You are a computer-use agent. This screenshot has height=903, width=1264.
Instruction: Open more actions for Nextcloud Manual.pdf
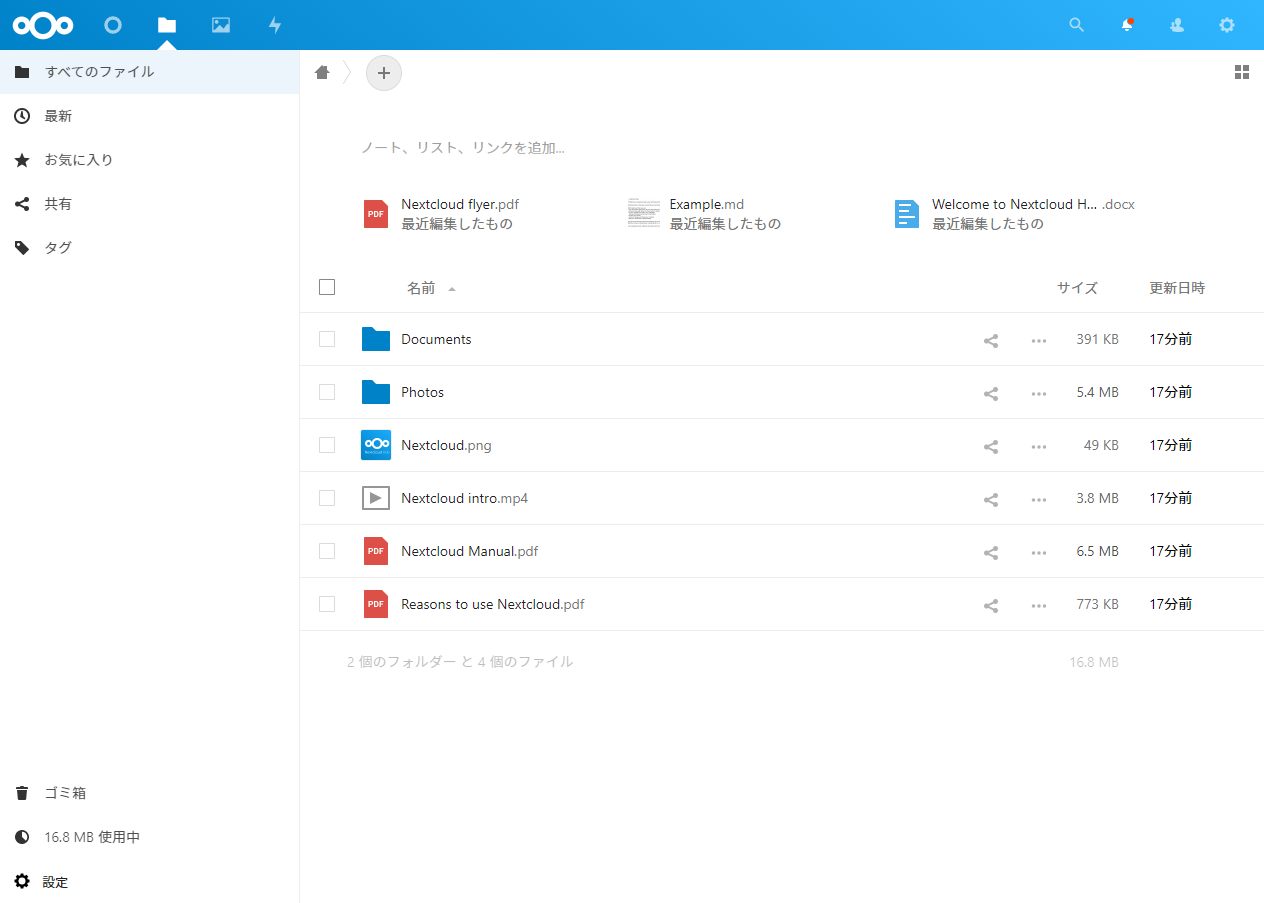click(x=1039, y=552)
